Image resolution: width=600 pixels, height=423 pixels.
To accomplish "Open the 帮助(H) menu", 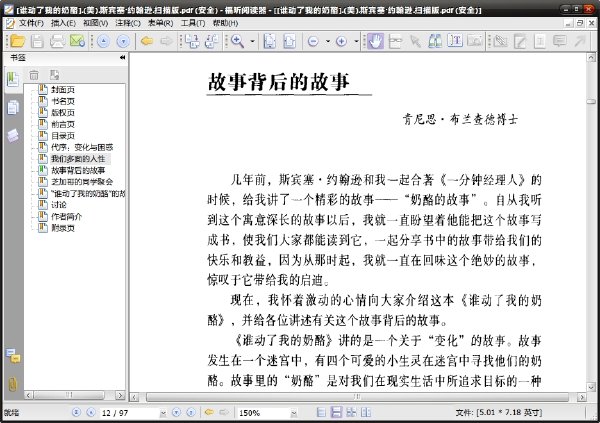I will [225, 23].
